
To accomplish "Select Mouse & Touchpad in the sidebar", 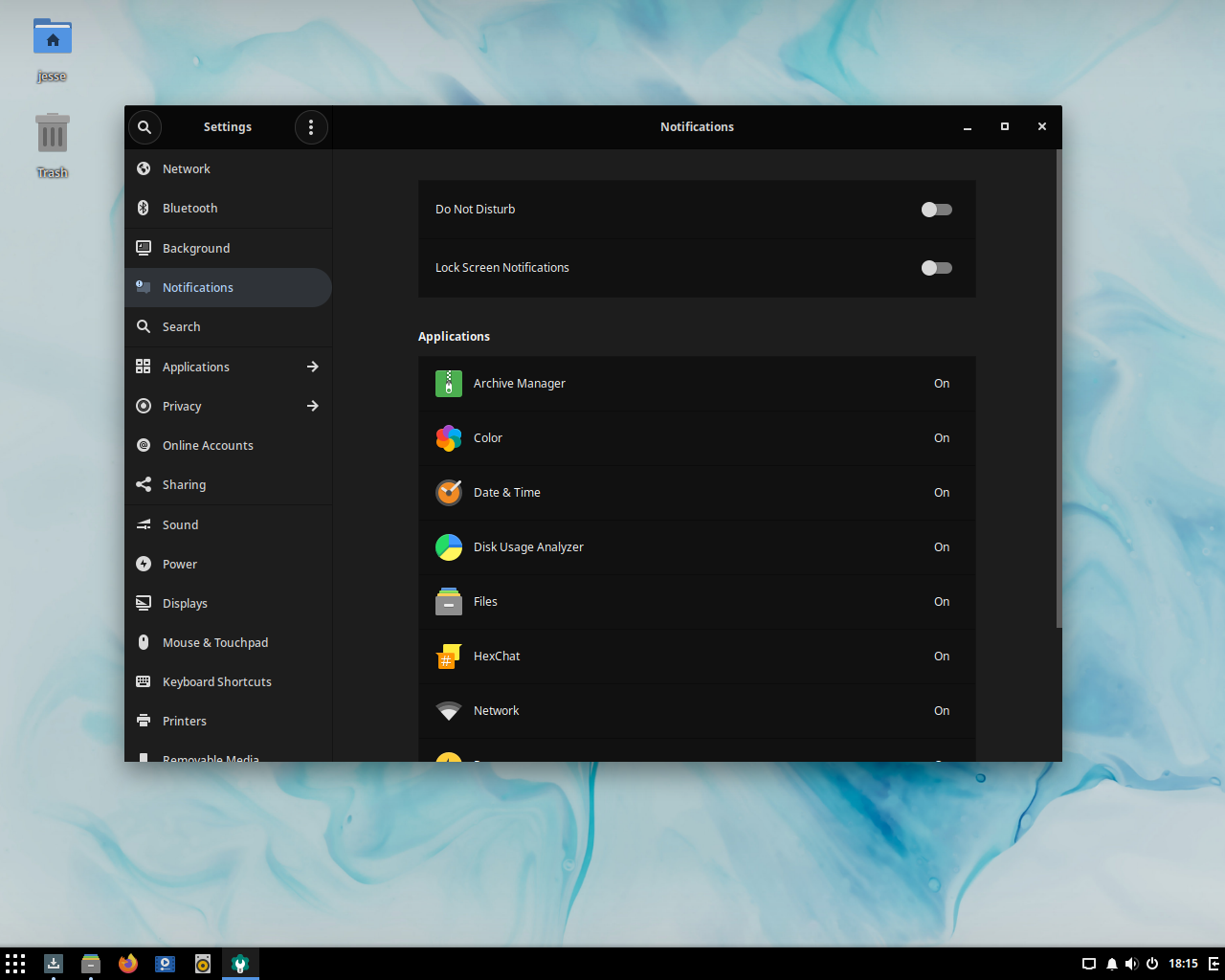I will tap(229, 642).
